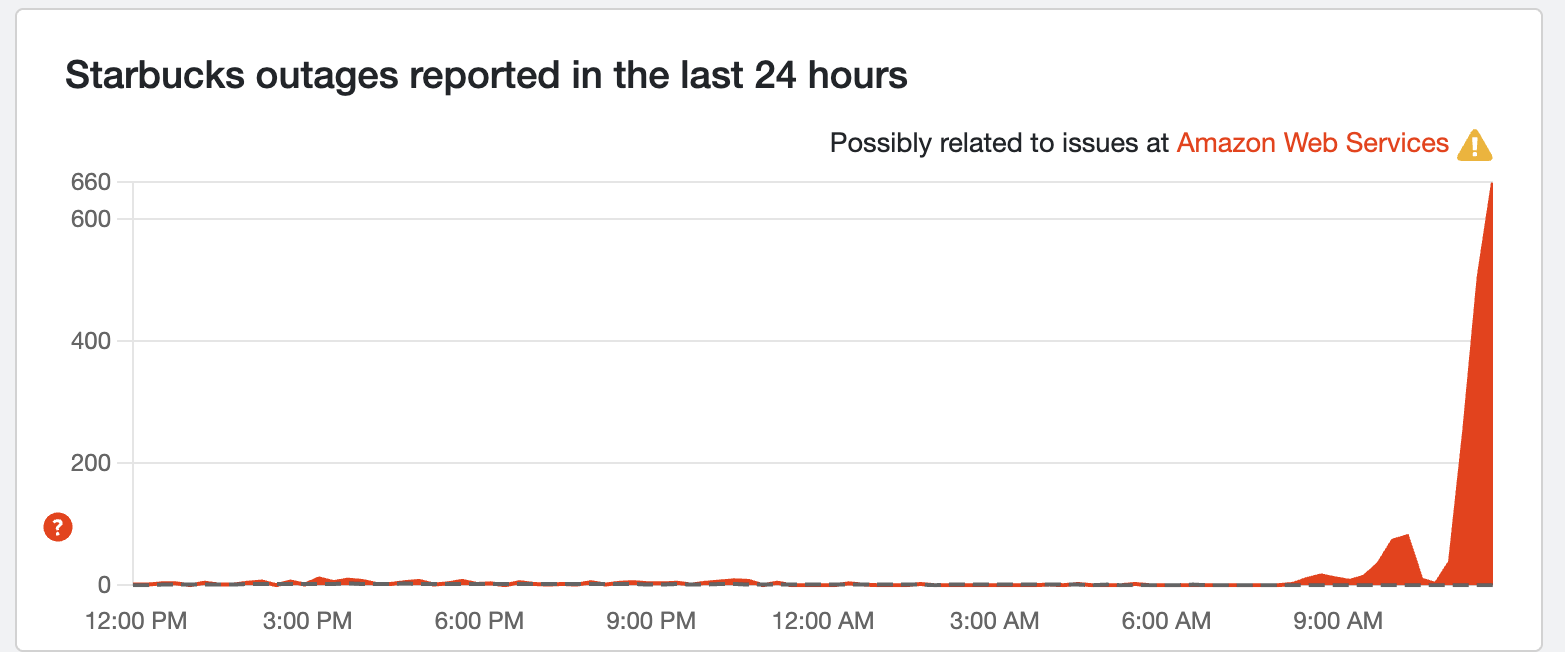This screenshot has width=1565, height=652.
Task: Select the 12:00 AM x-axis label
Action: coord(823,621)
